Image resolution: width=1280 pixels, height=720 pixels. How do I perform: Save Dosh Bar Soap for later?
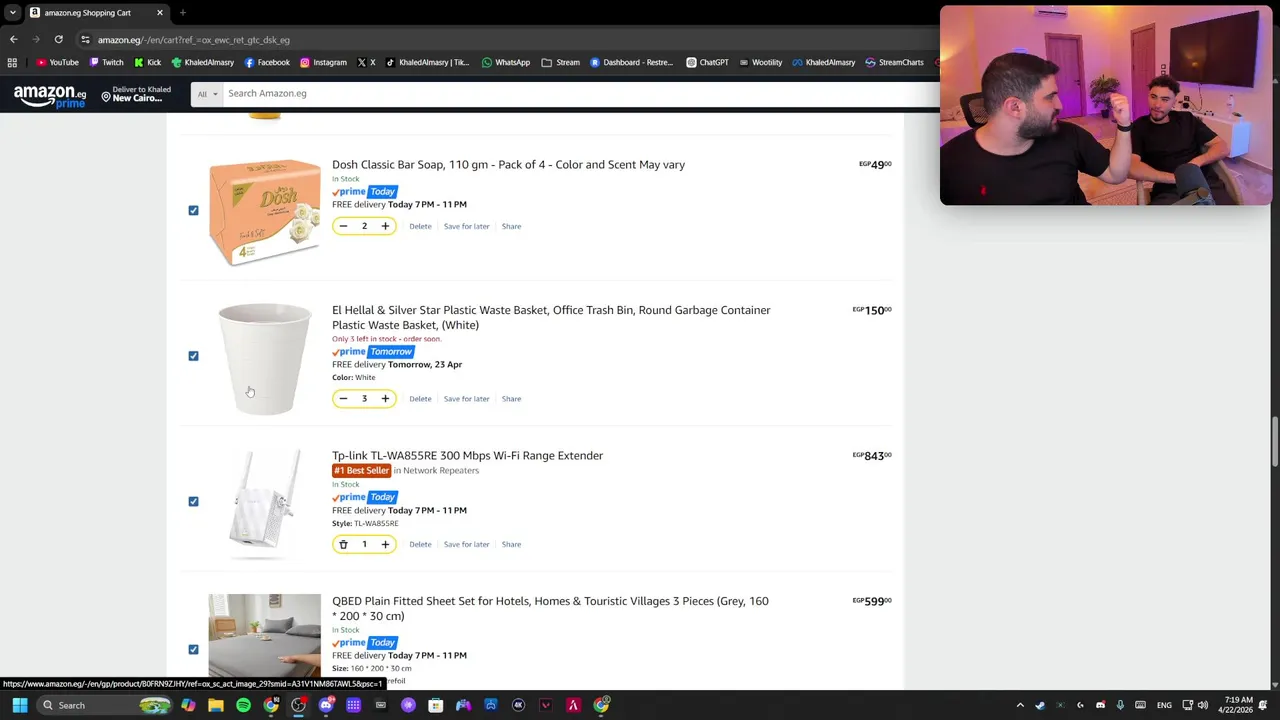tap(466, 226)
